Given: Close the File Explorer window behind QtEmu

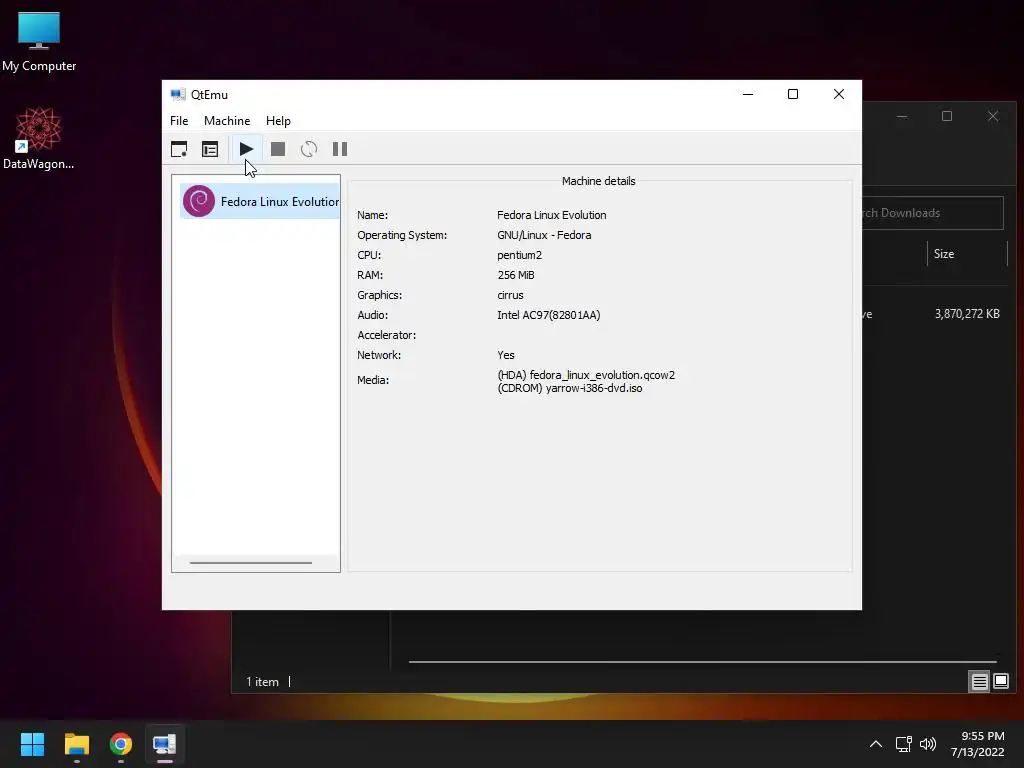Looking at the screenshot, I should (993, 116).
